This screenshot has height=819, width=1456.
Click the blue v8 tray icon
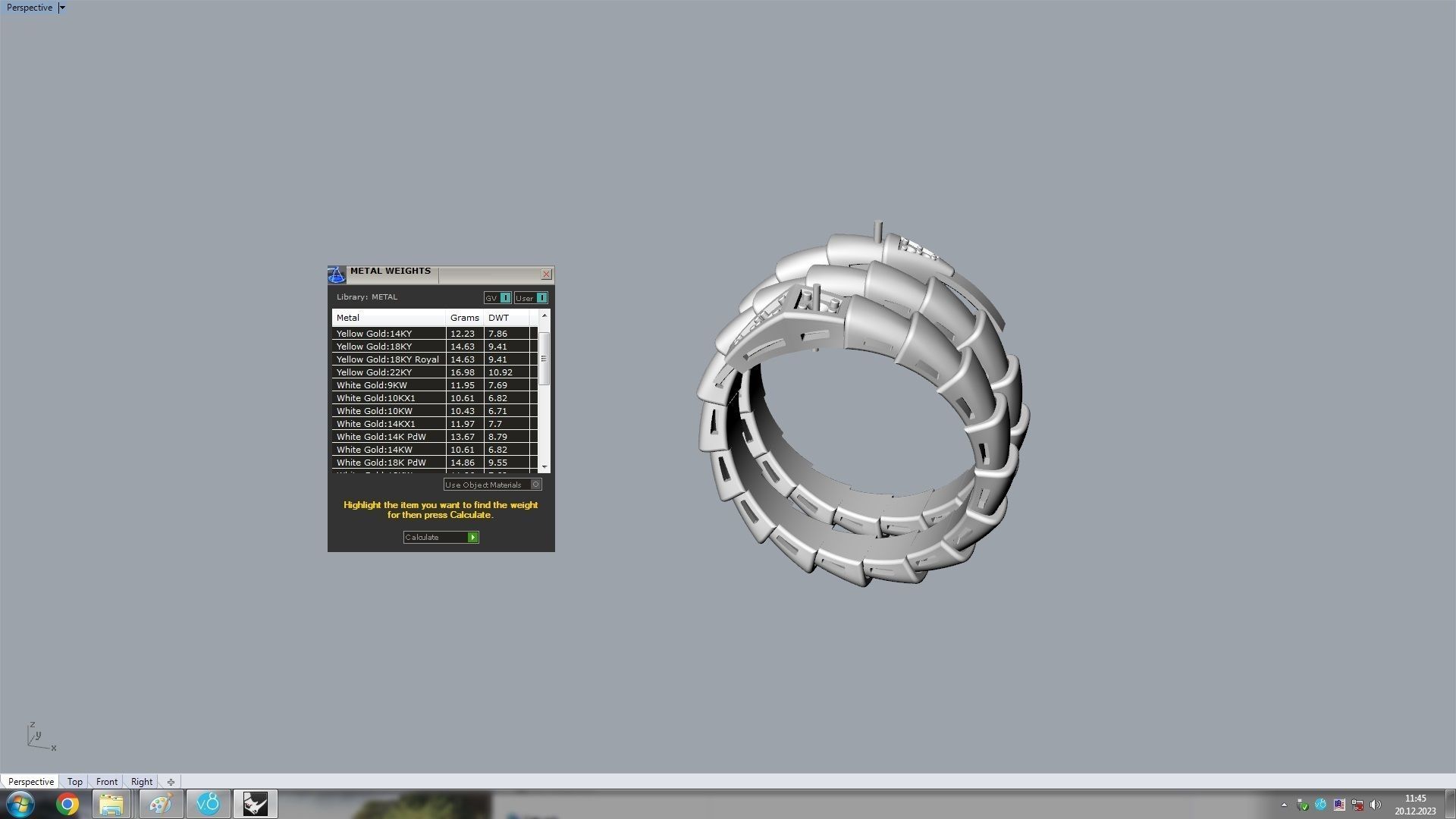[1321, 805]
